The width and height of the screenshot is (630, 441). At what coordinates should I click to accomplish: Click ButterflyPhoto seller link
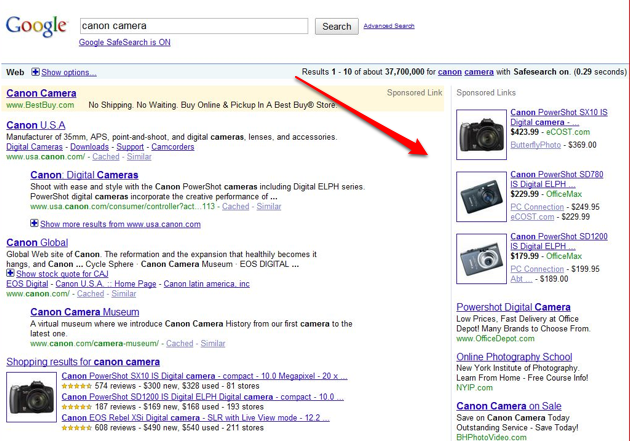(x=536, y=145)
